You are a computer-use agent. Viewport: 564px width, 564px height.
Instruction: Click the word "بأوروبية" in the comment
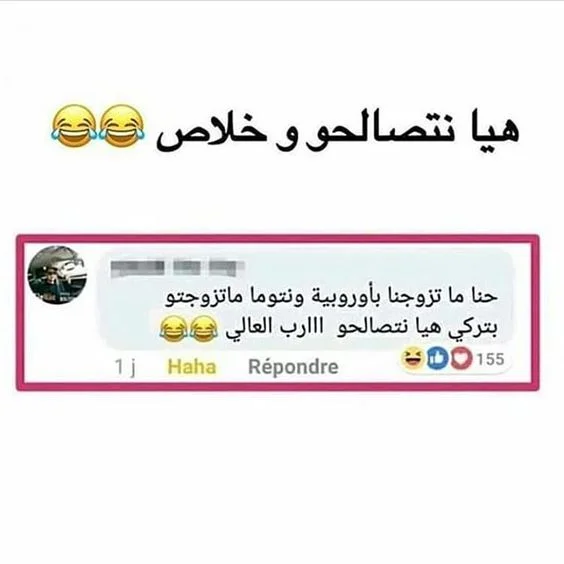(347, 298)
